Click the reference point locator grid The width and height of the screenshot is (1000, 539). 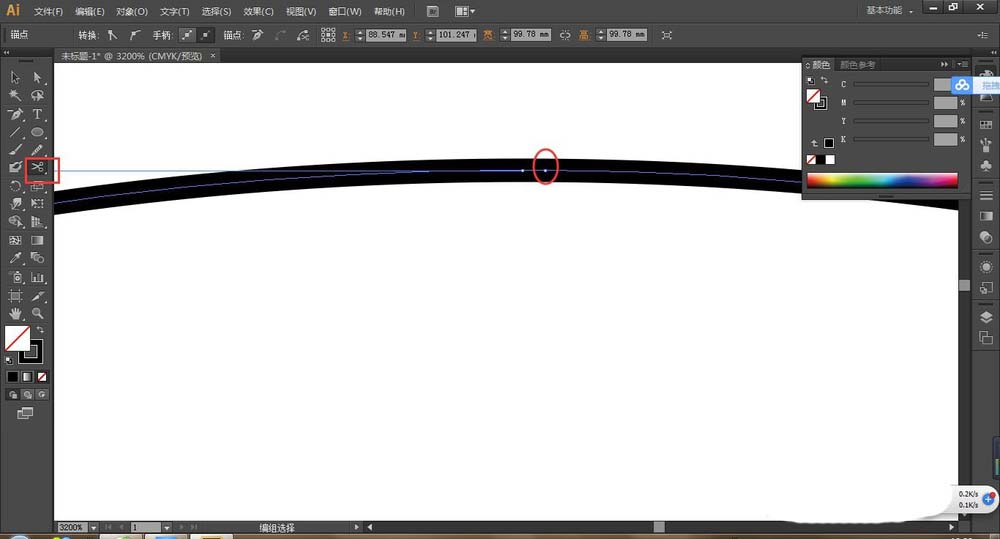coord(328,35)
